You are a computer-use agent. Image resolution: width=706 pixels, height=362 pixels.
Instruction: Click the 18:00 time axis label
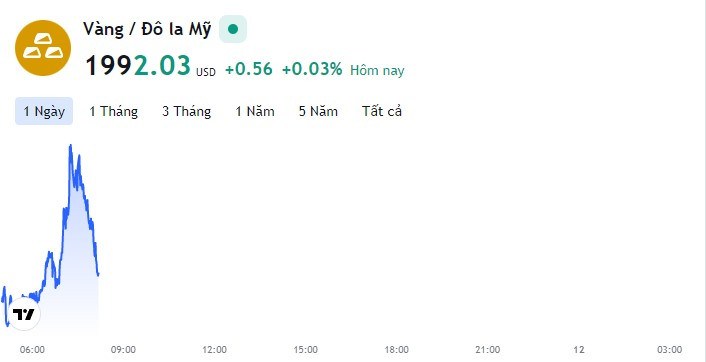pyautogui.click(x=397, y=350)
